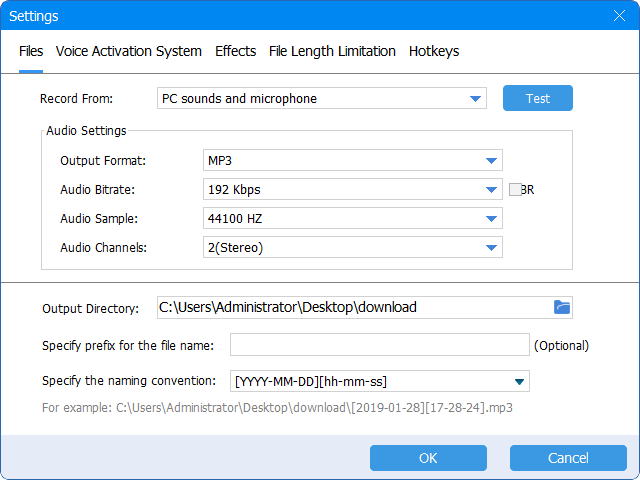Enable the VBR checkbox beside Audio Bitrate
The image size is (640, 480).
(515, 189)
